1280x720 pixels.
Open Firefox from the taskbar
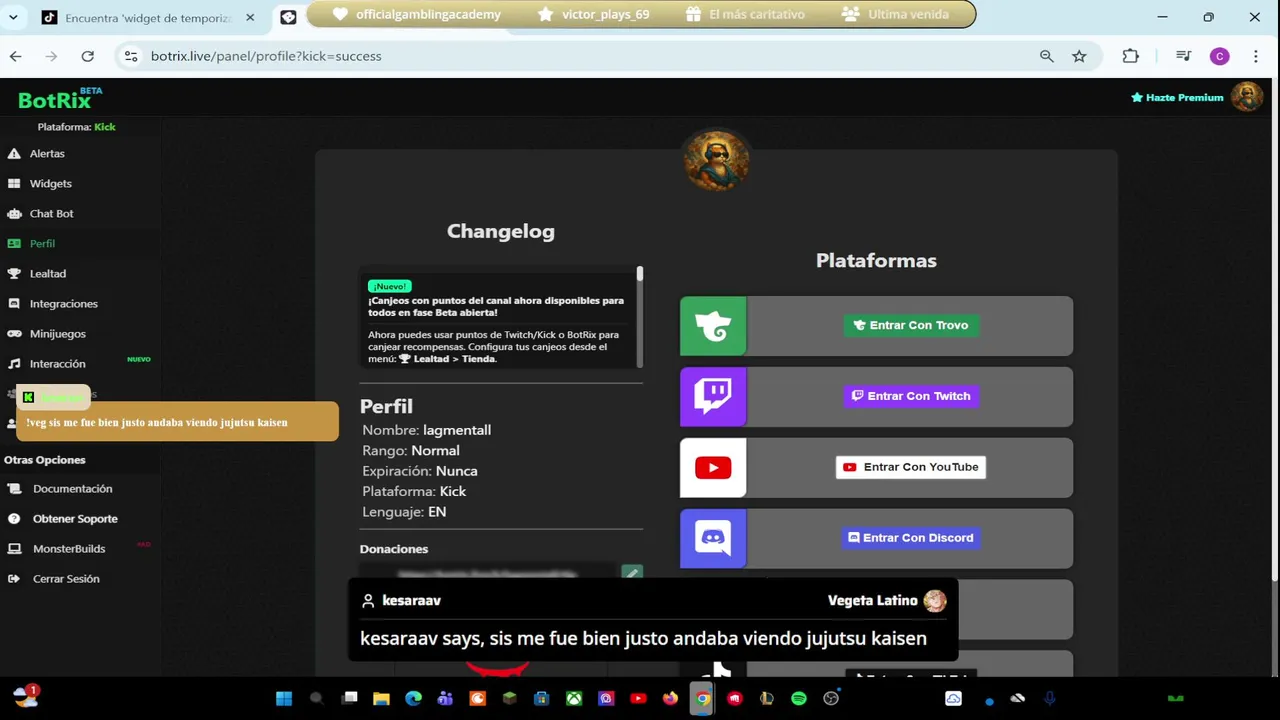(x=670, y=699)
